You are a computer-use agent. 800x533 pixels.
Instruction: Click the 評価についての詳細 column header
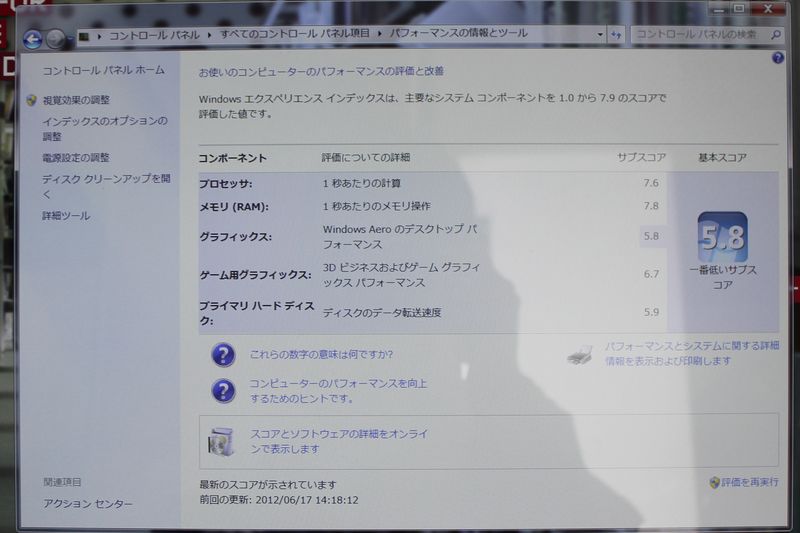click(x=366, y=158)
